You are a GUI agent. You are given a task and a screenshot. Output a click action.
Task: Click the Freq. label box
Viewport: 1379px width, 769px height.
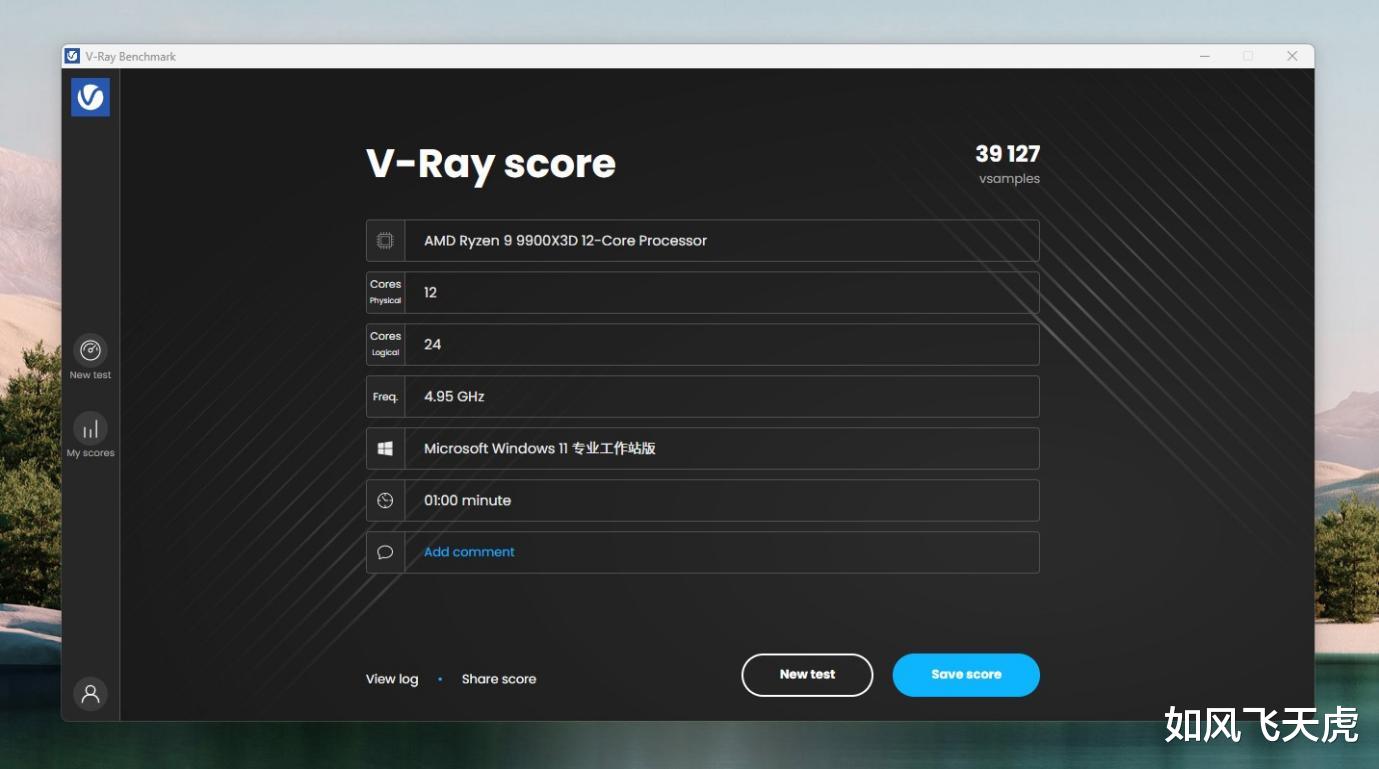pyautogui.click(x=385, y=397)
